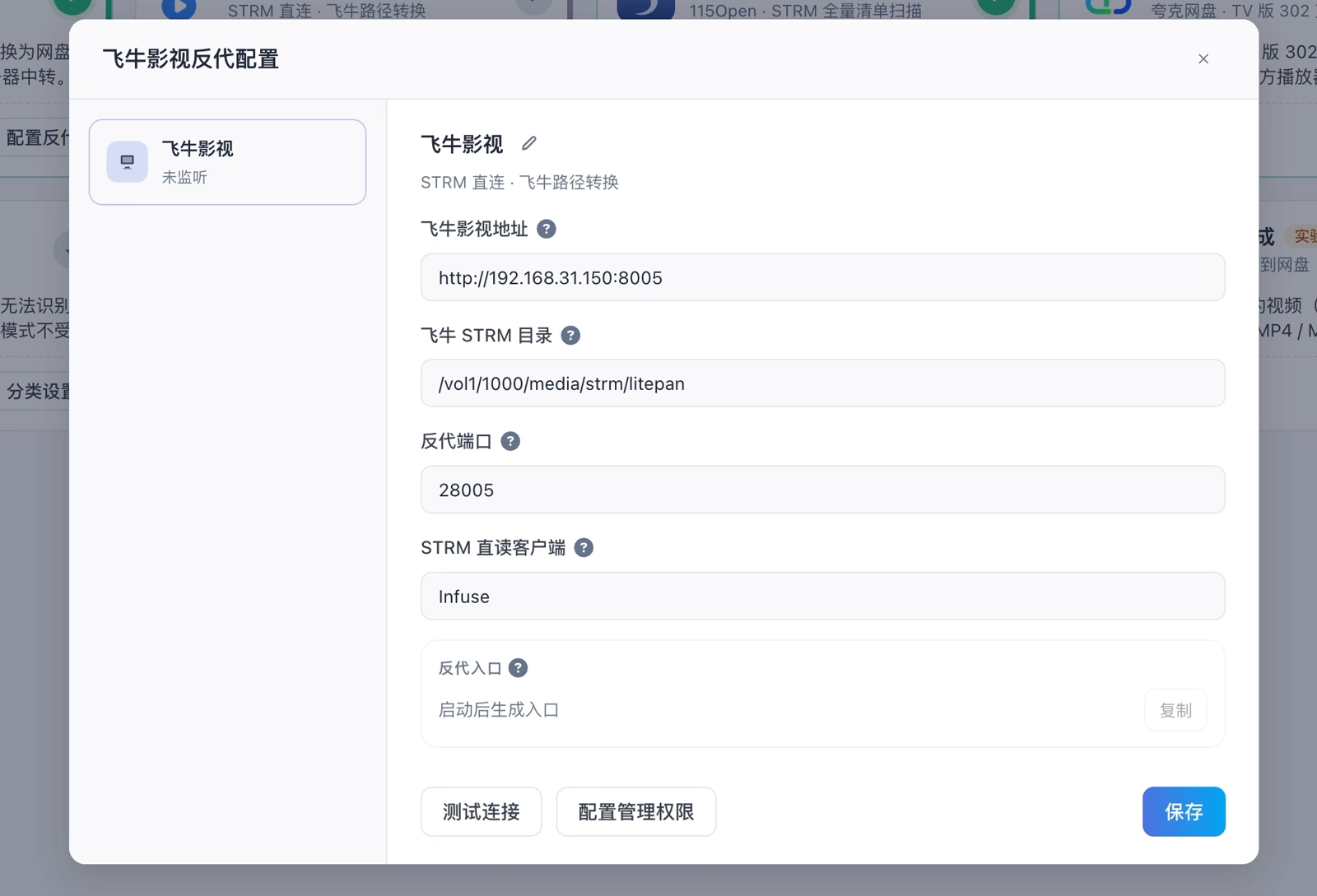The image size is (1317, 896).
Task: Click the help icon beside 反代端口
Action: point(510,441)
